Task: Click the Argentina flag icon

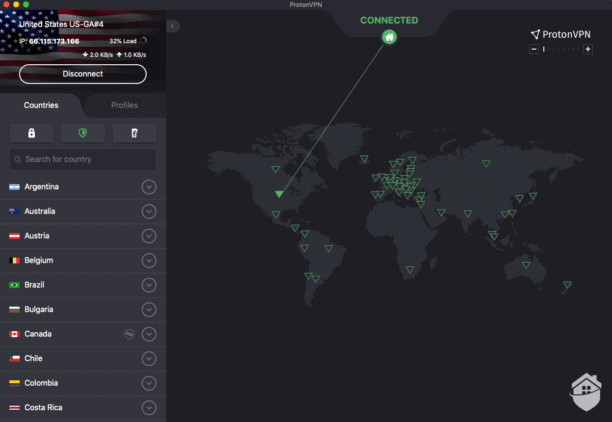Action: [x=14, y=187]
